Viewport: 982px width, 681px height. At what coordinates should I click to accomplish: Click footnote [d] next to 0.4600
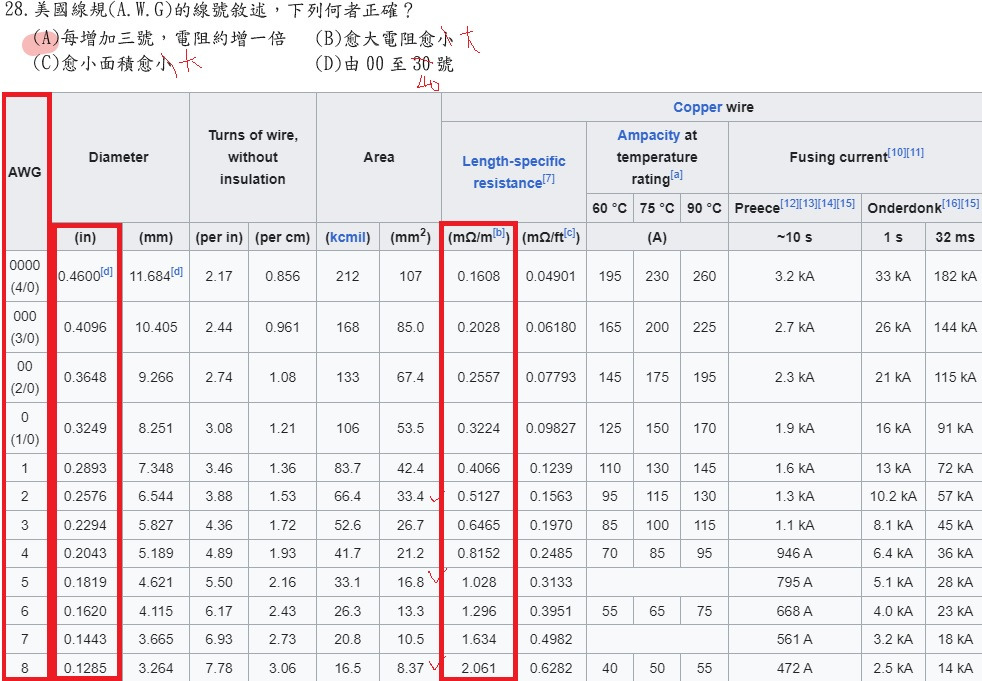(106, 272)
